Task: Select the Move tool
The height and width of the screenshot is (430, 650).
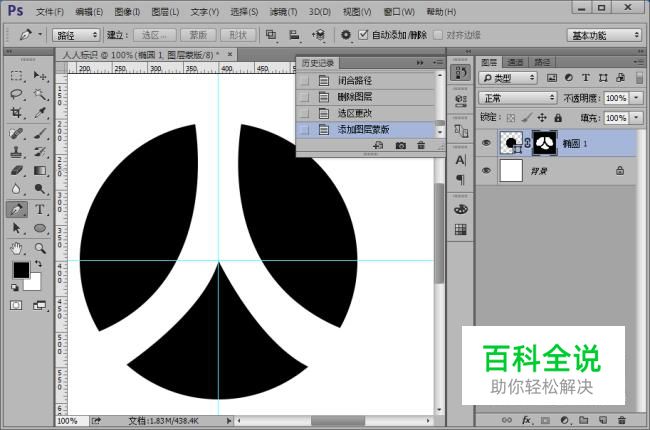Action: (40, 76)
